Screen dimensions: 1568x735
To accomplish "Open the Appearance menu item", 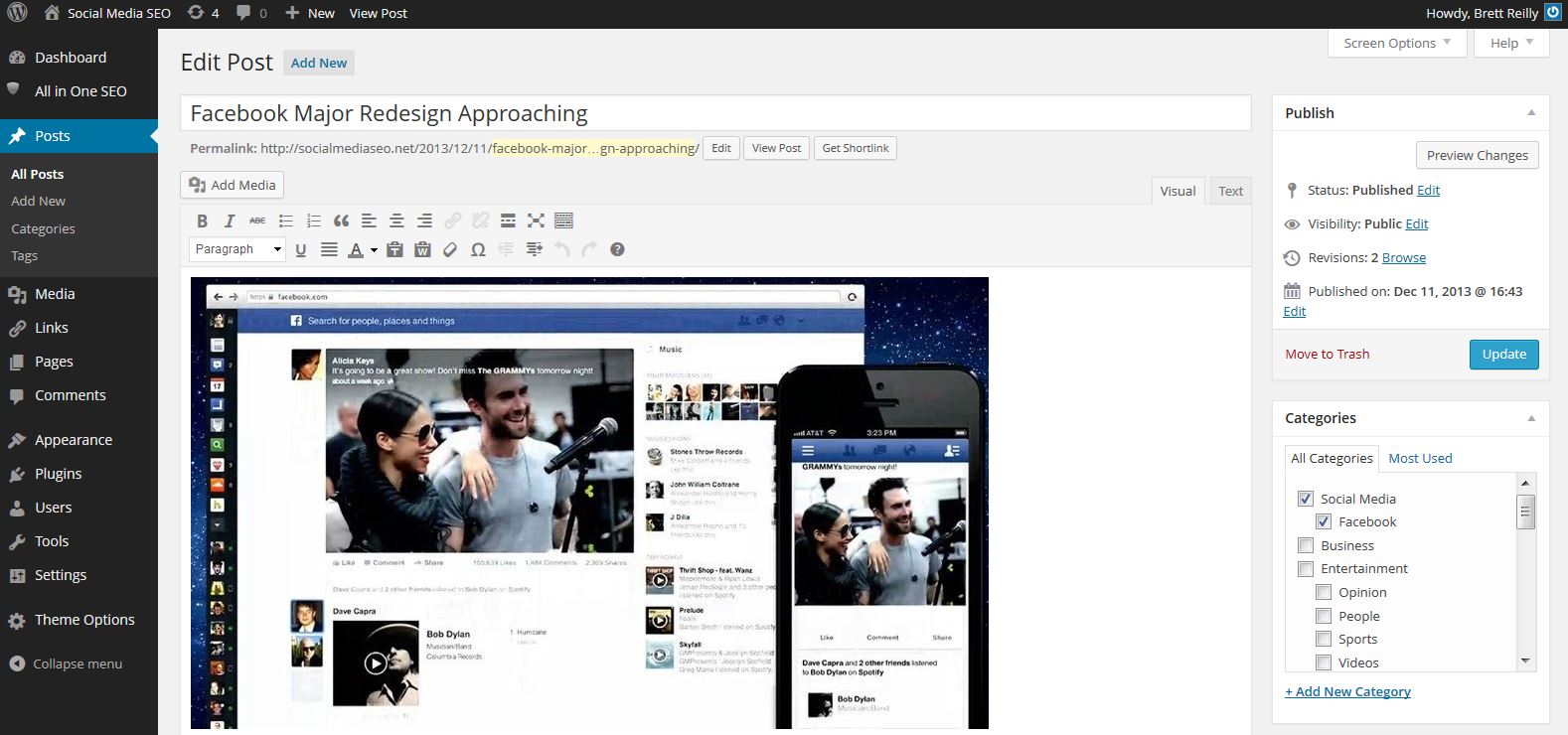I will [78, 440].
